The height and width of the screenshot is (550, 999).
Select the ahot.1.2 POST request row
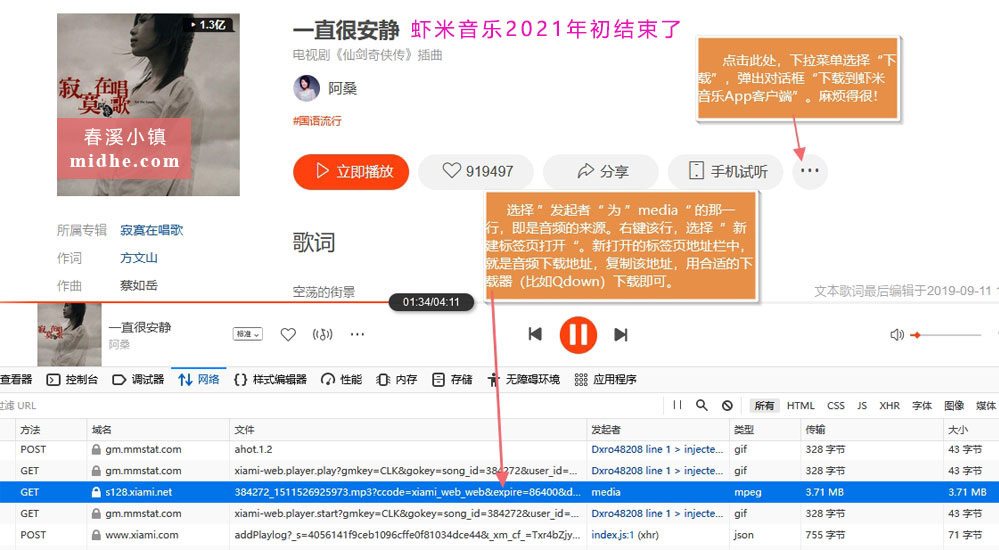pyautogui.click(x=500, y=449)
